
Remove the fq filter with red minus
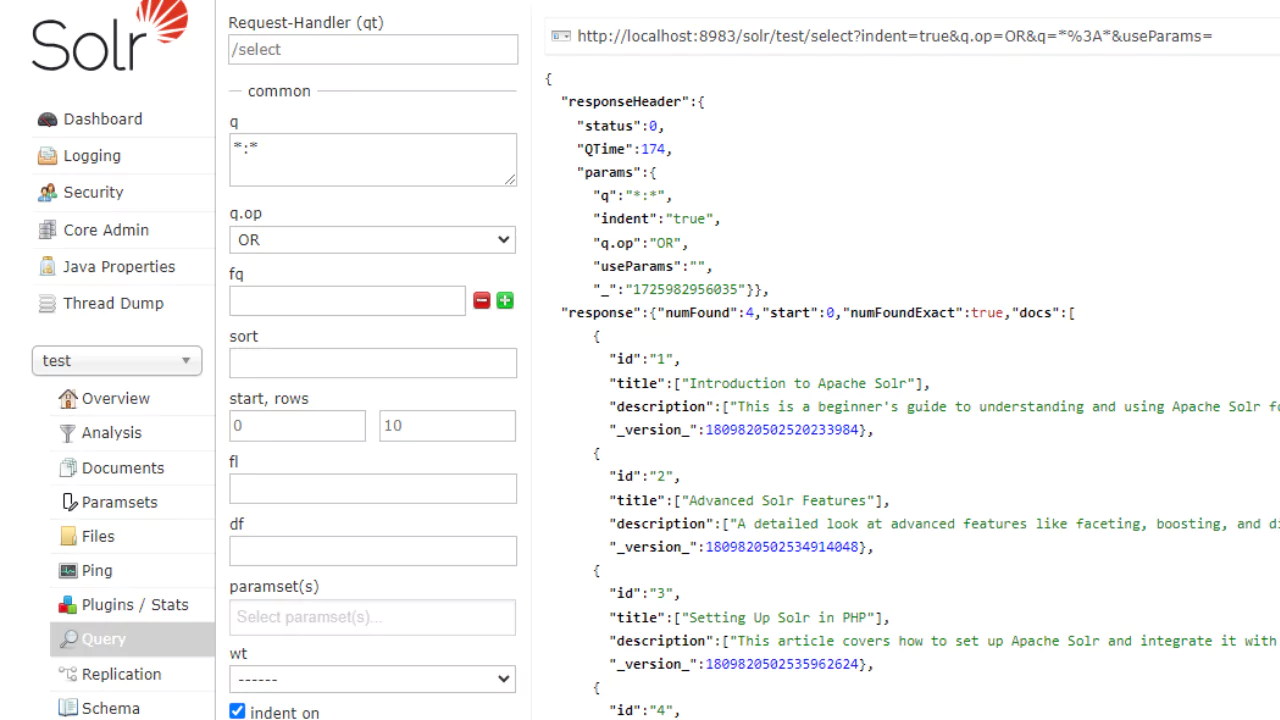click(x=482, y=301)
